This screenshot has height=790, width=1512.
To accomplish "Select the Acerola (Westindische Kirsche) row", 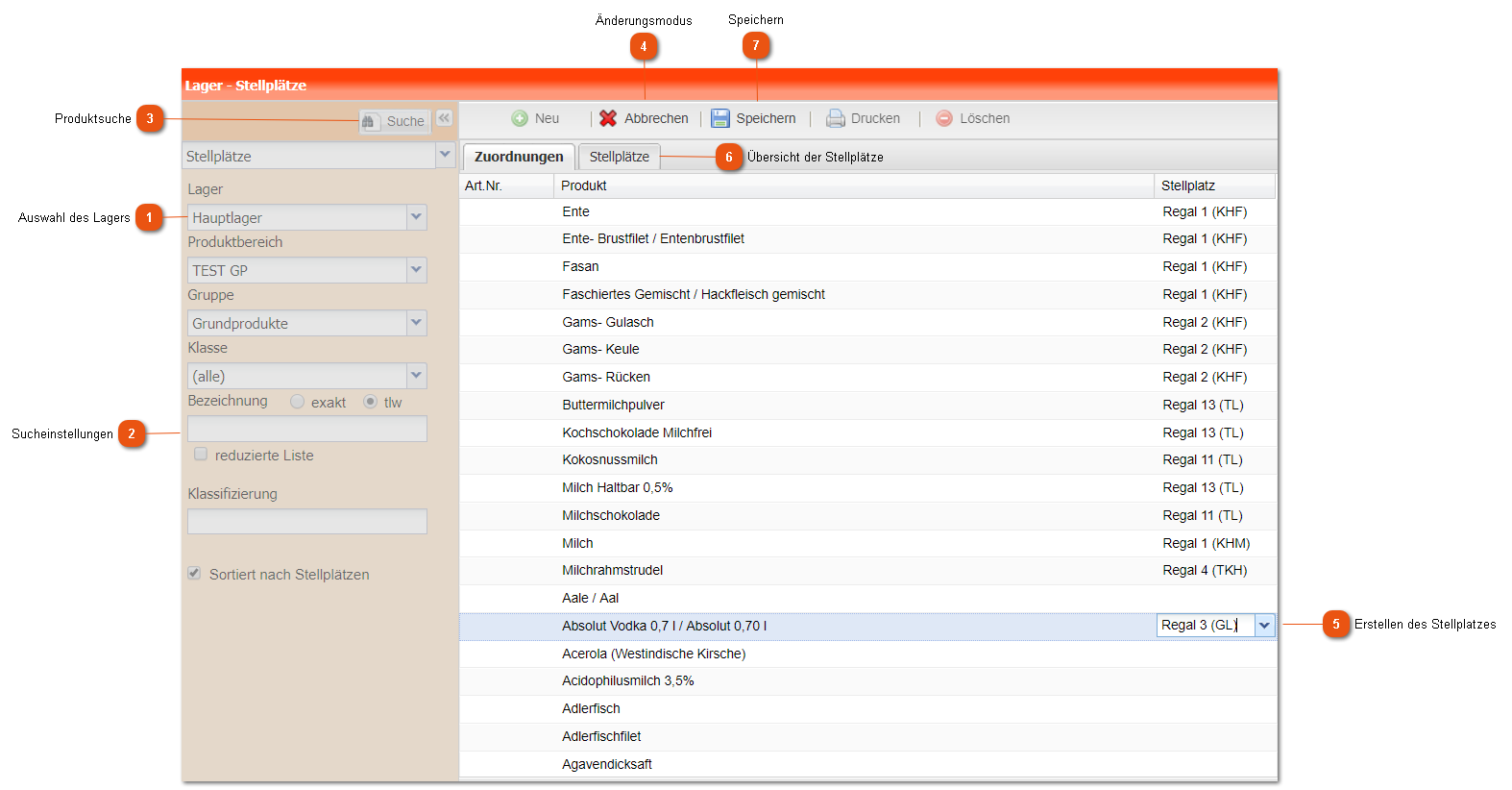I will 868,654.
